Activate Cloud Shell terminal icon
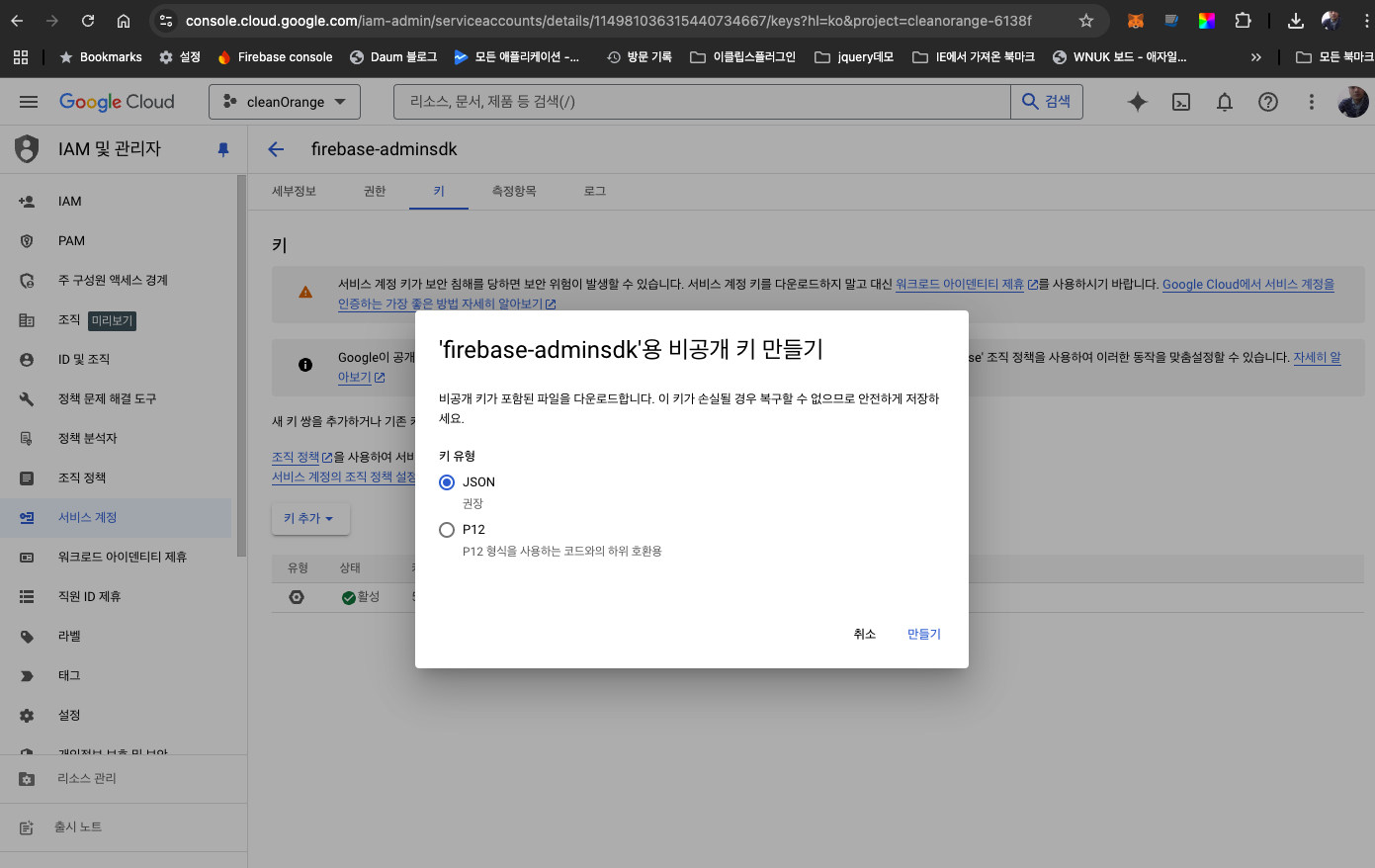This screenshot has height=868, width=1375. (x=1181, y=102)
